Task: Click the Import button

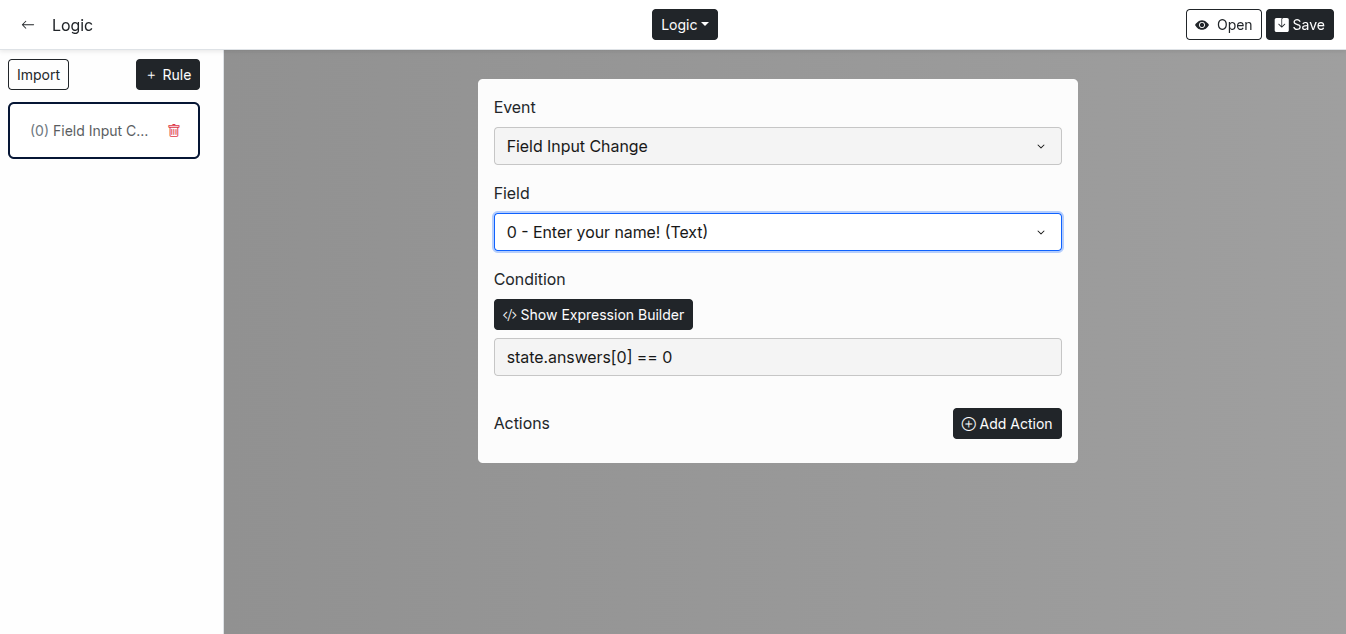Action: tap(39, 75)
